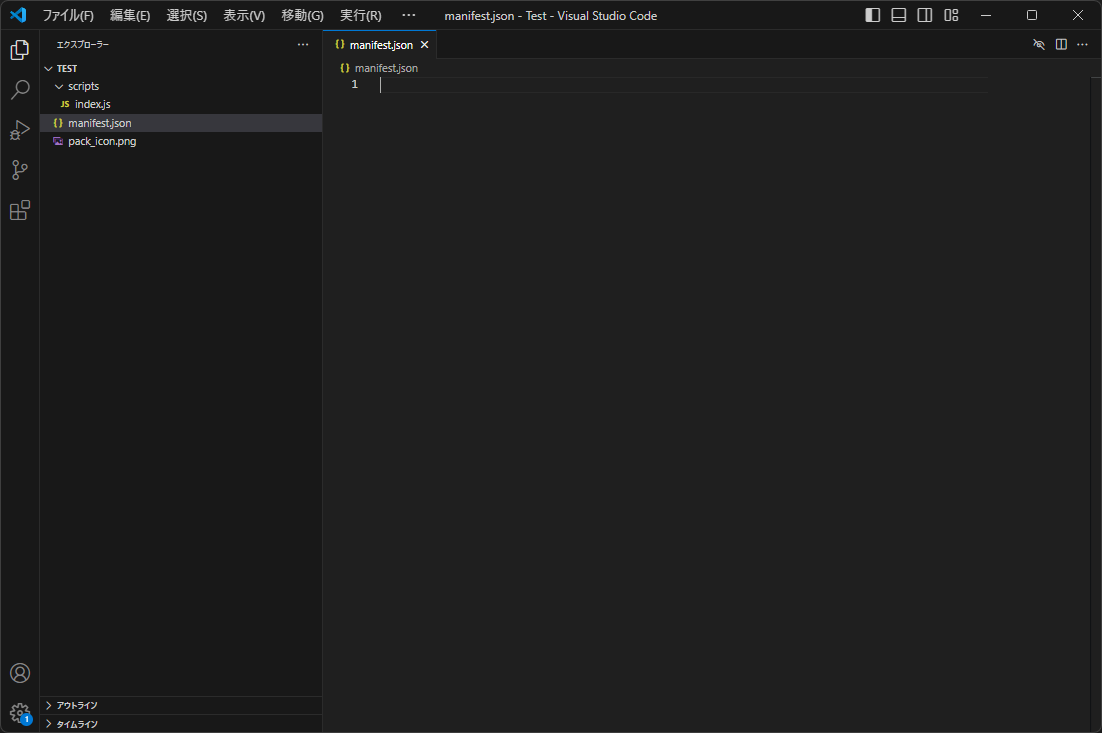
Task: Click the Split Editor icon in the editor toolbar
Action: click(1060, 44)
